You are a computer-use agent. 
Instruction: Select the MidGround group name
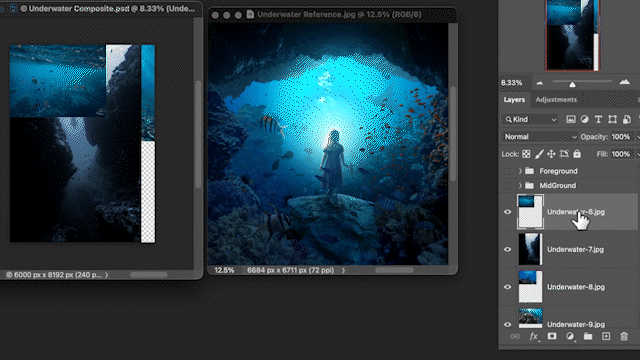558,186
